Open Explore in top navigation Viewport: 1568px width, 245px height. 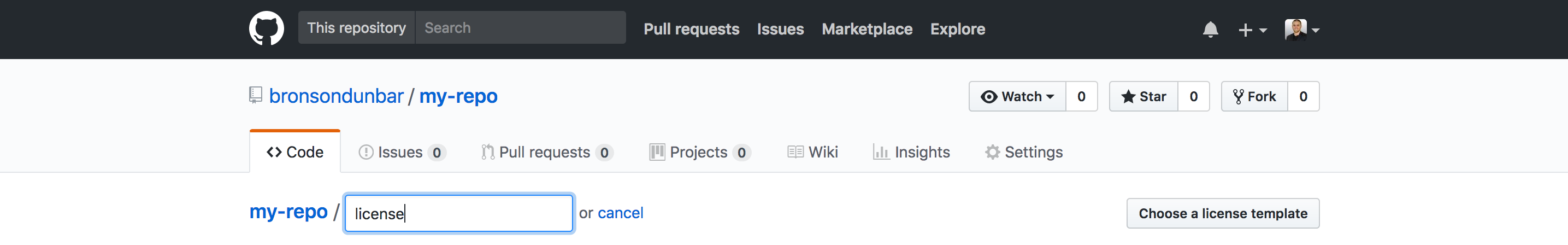[958, 29]
